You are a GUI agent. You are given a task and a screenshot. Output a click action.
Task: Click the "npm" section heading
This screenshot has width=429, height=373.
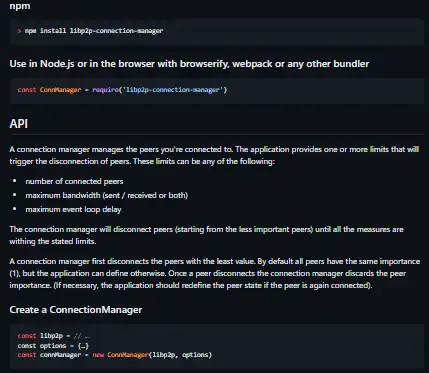20,6
